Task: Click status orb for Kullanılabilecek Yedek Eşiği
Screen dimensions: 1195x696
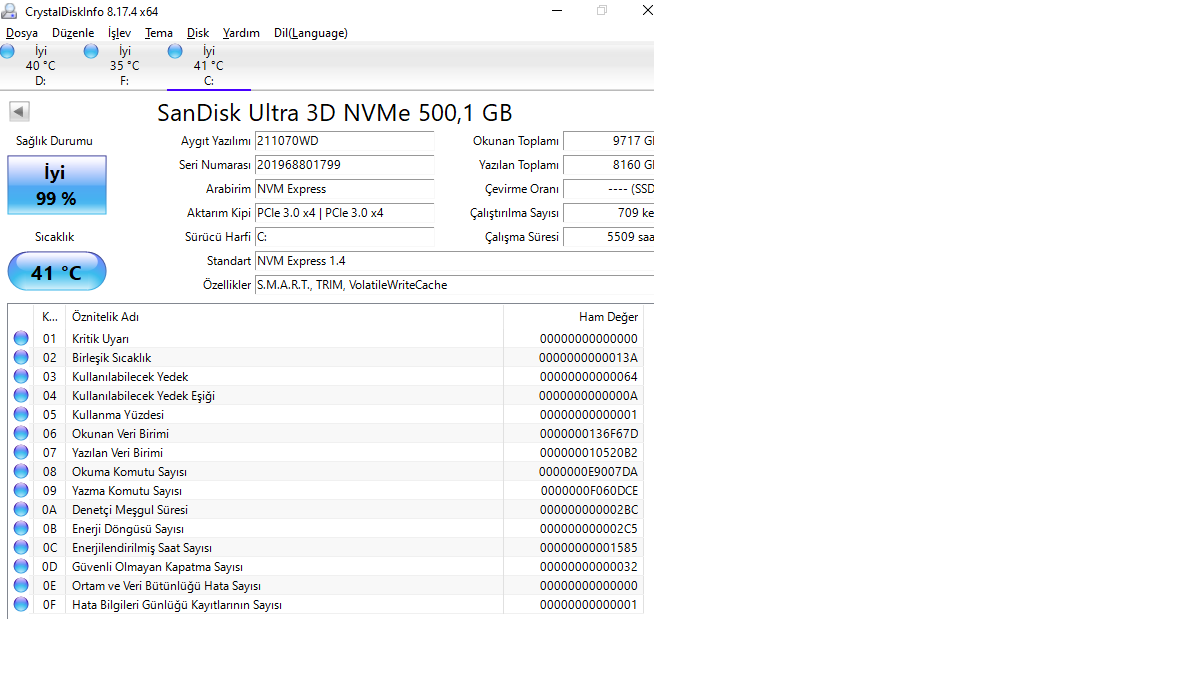Action: [21, 395]
